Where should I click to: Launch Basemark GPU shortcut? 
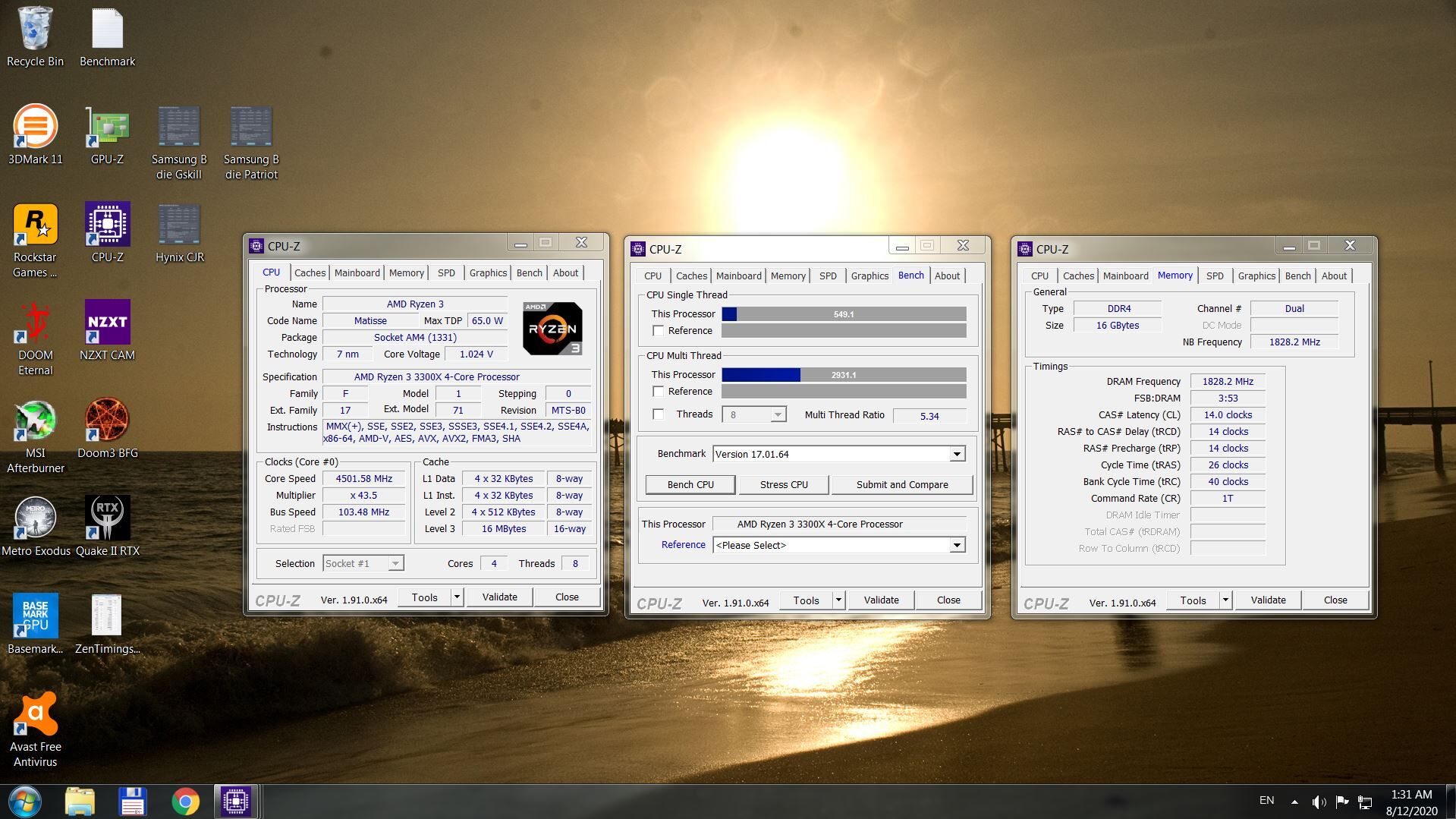point(35,624)
